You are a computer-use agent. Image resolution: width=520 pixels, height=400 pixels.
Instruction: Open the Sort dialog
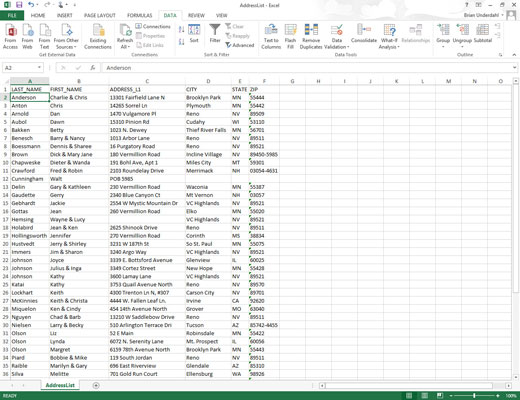click(194, 34)
